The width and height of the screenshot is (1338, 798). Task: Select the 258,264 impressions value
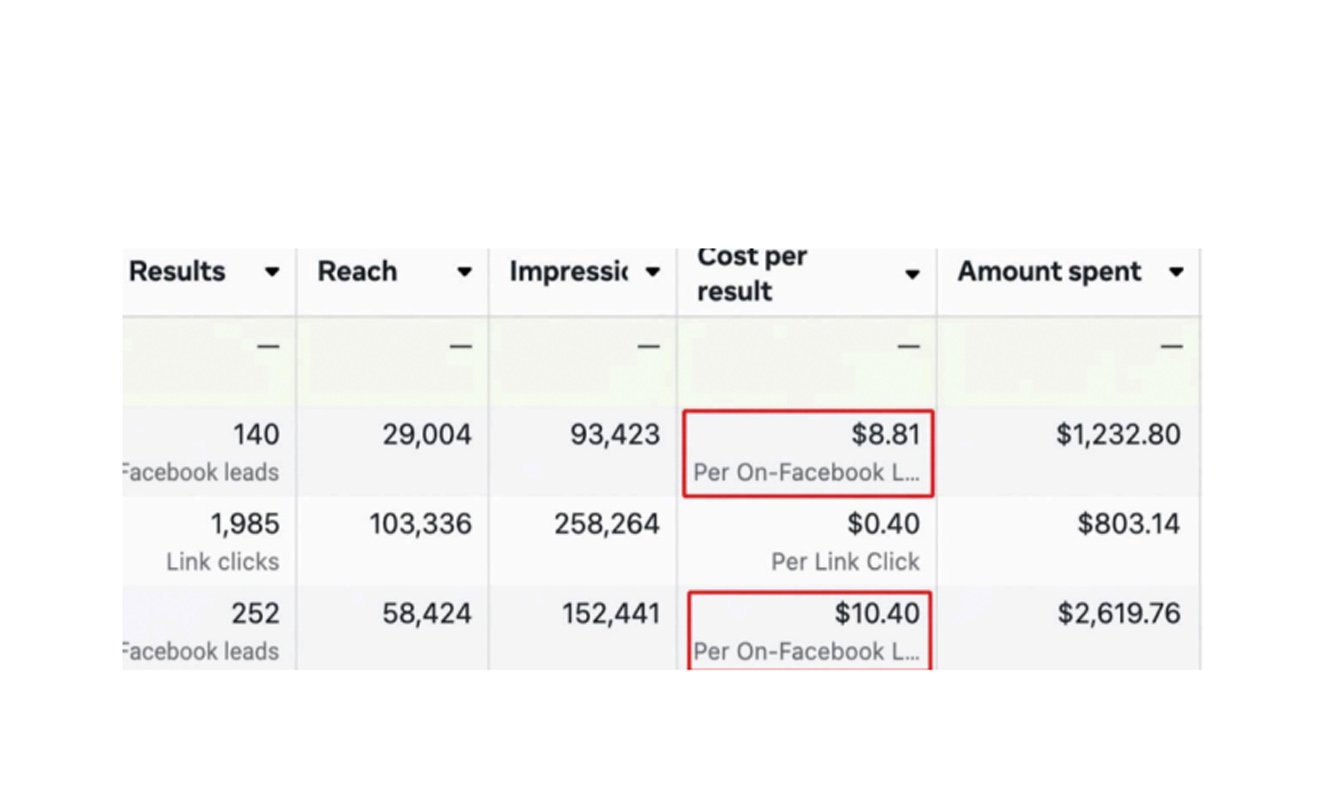(607, 524)
